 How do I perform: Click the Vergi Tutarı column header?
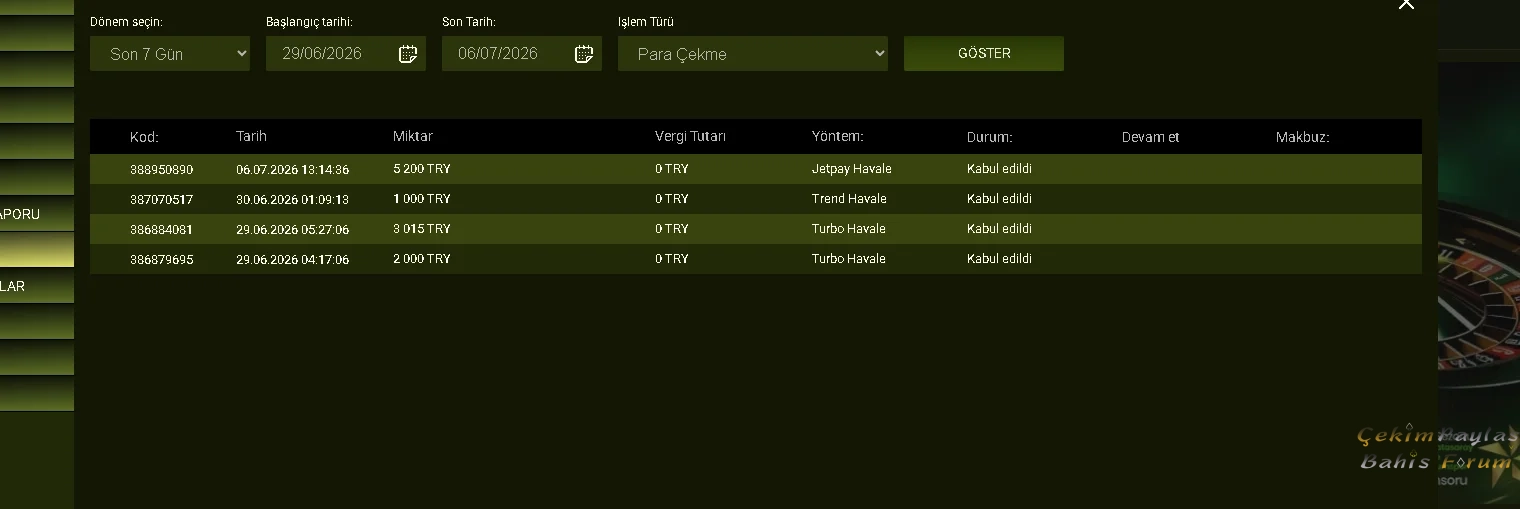point(690,137)
